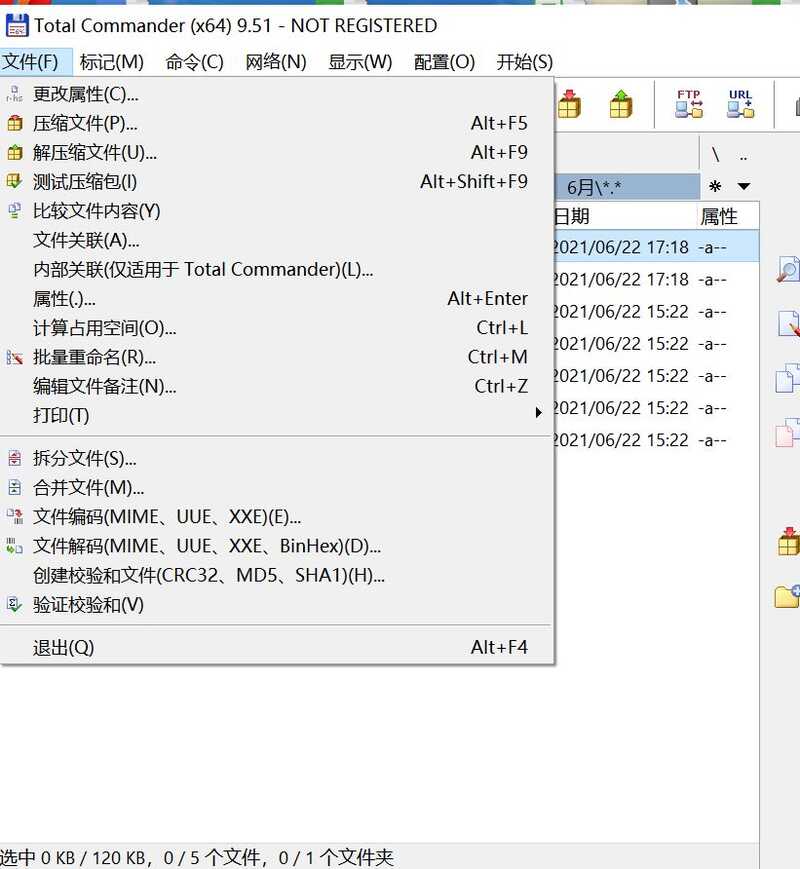Click the pack files toolbar icon
Viewport: 800px width, 869px height.
tap(569, 104)
